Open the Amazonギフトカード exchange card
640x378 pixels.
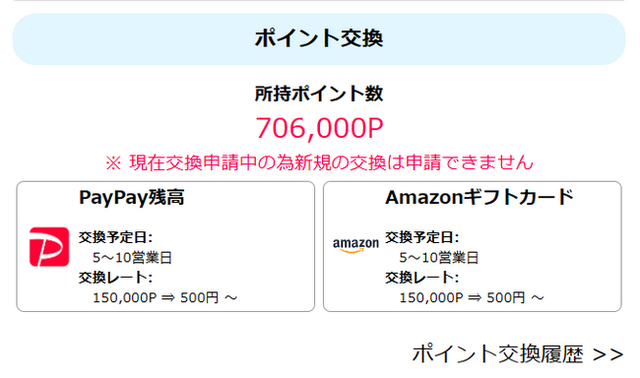472,247
